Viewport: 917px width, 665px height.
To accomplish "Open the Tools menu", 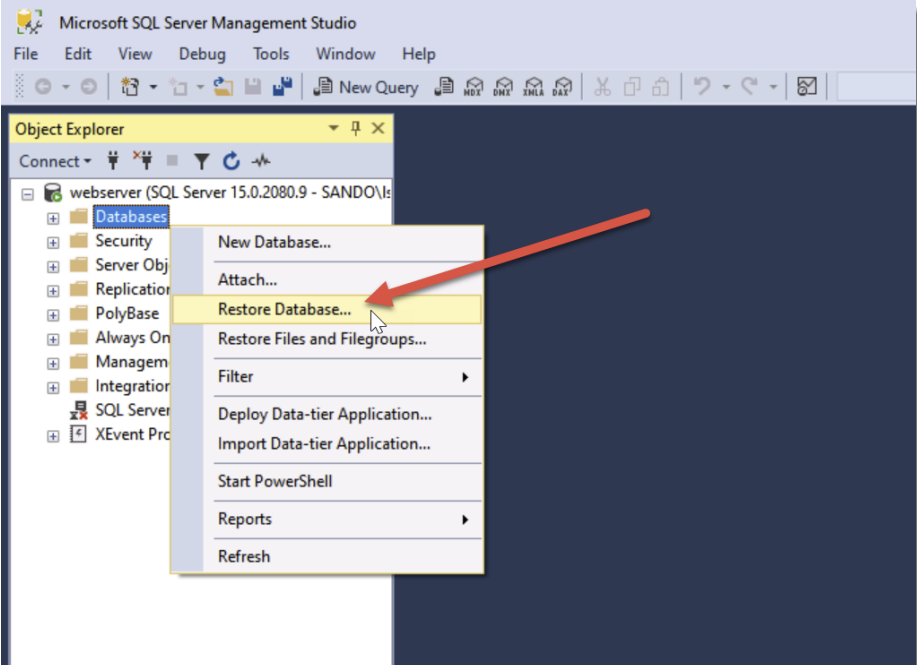I will tap(271, 54).
